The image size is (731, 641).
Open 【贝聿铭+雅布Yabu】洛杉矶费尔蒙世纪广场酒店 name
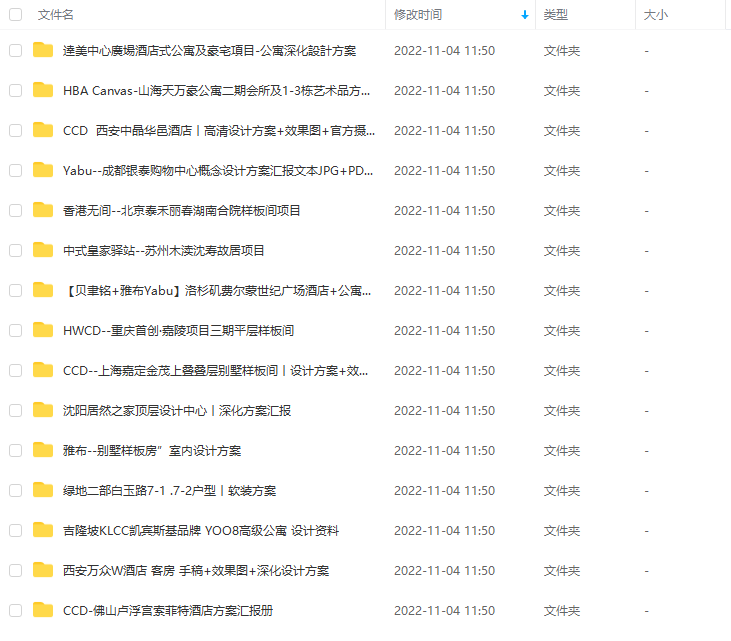click(x=217, y=291)
